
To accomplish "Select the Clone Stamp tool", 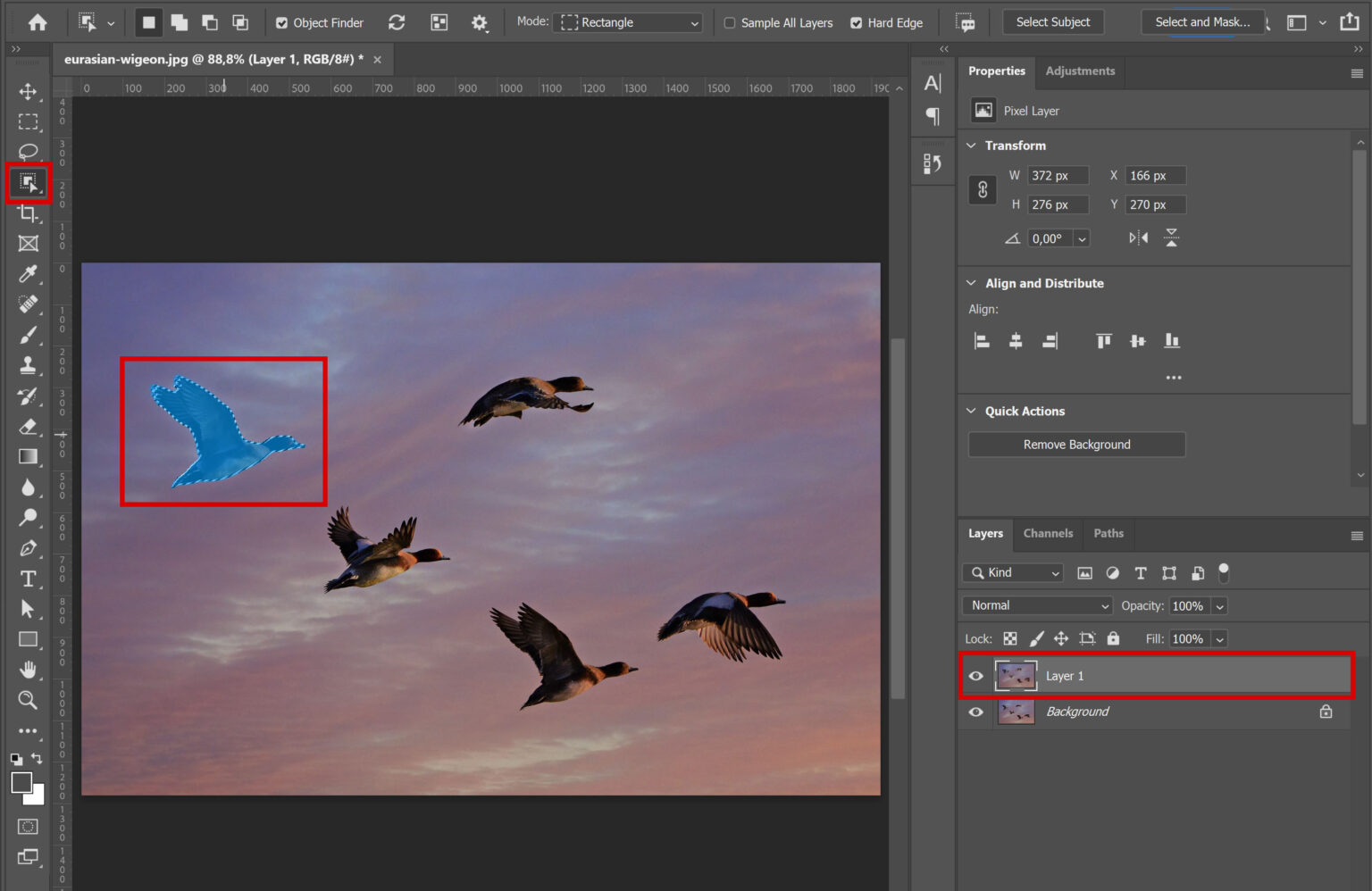I will click(x=28, y=365).
